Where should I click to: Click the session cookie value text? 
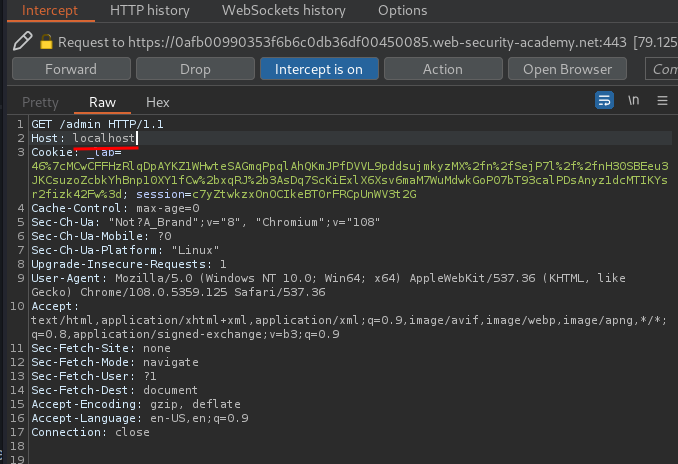(x=304, y=195)
